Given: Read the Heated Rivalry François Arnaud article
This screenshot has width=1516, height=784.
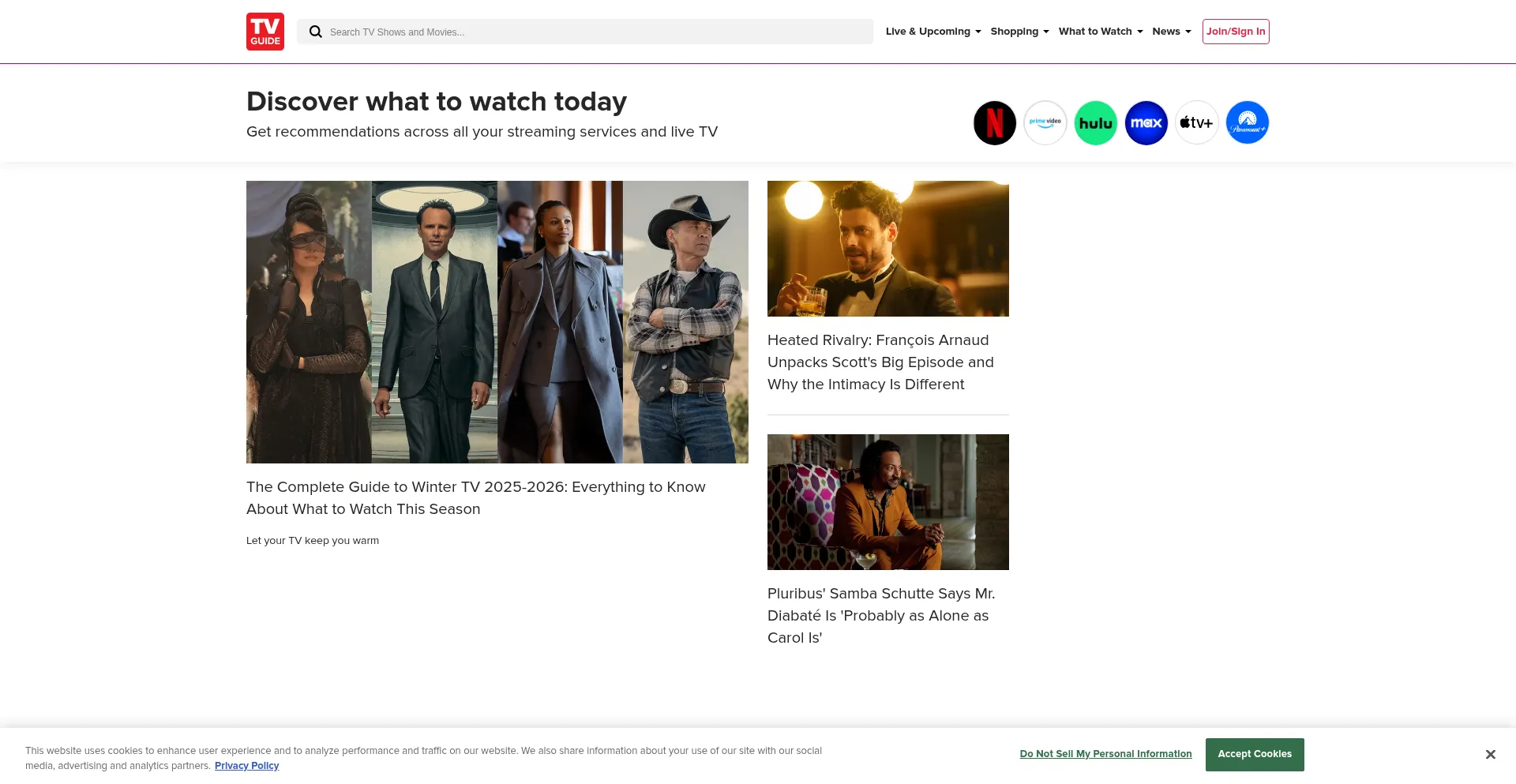Looking at the screenshot, I should (880, 362).
